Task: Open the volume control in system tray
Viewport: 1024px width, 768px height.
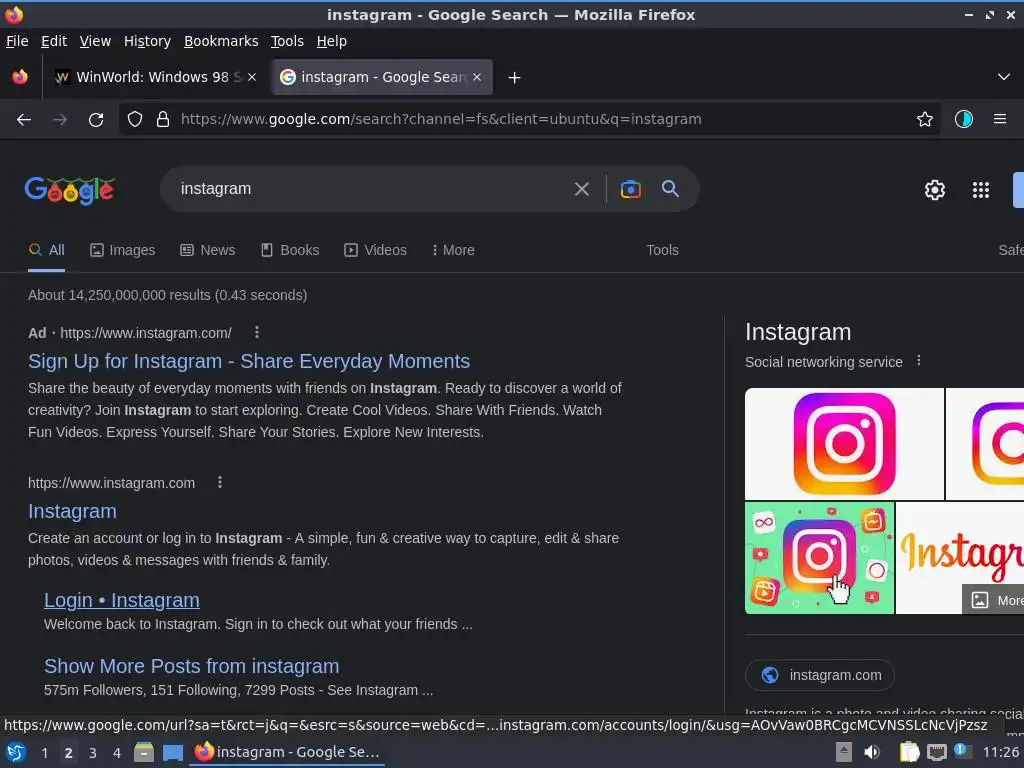Action: coord(872,753)
